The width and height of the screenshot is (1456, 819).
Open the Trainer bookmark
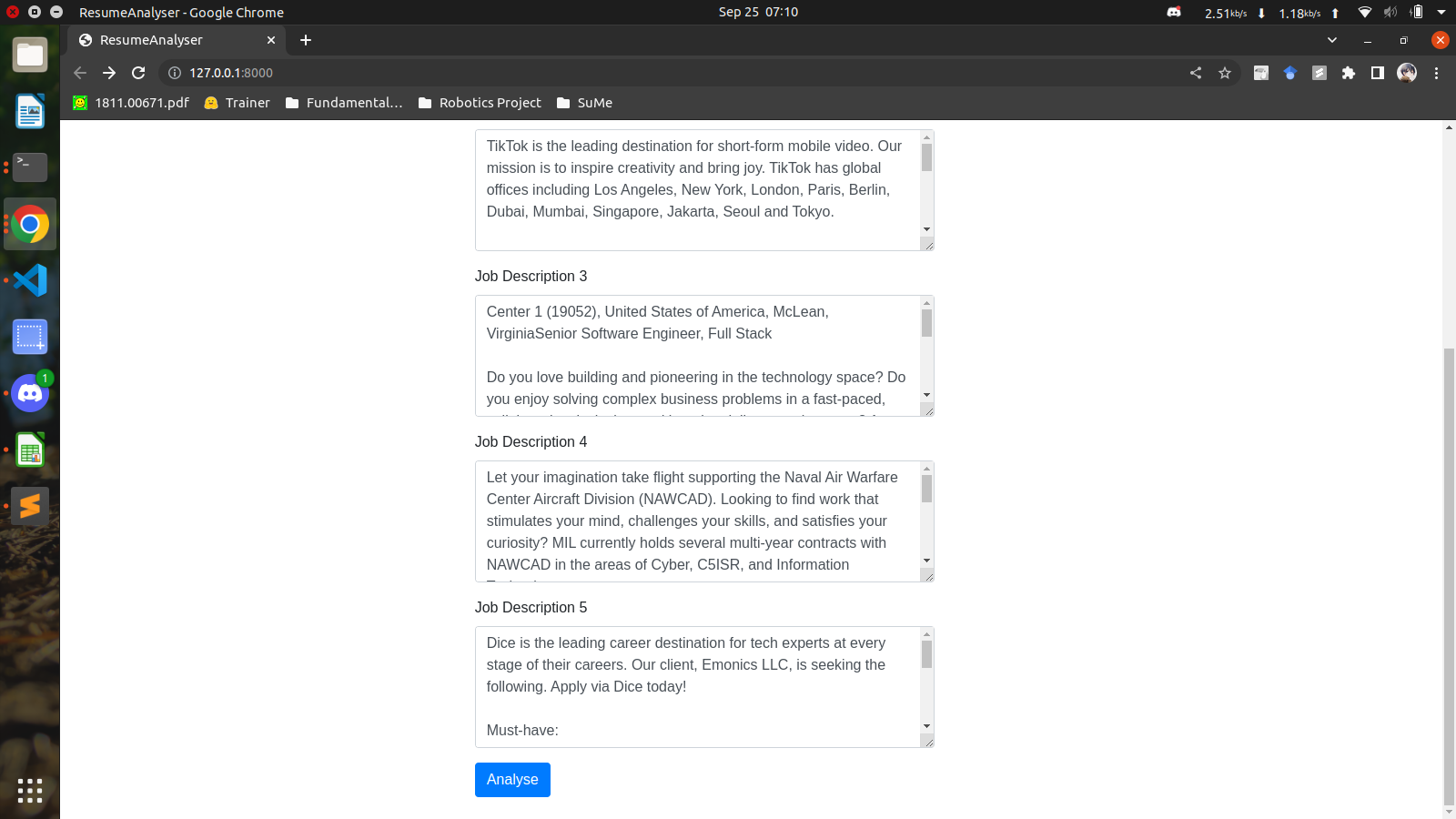point(237,103)
